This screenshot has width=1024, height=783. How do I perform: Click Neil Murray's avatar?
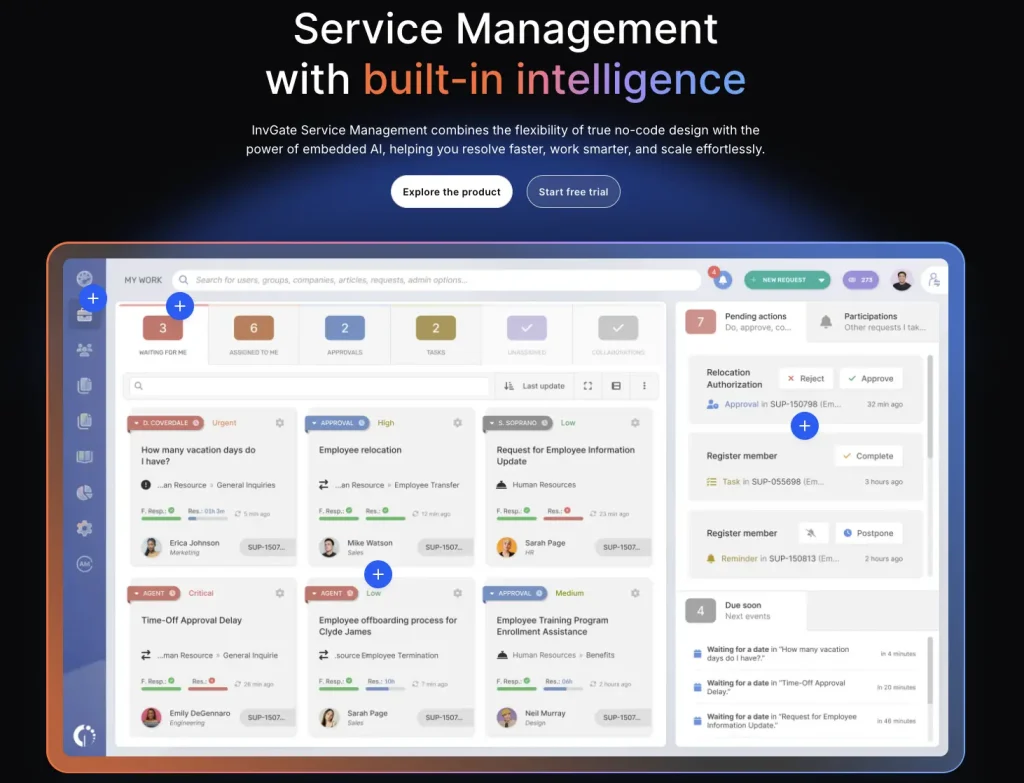click(x=507, y=717)
